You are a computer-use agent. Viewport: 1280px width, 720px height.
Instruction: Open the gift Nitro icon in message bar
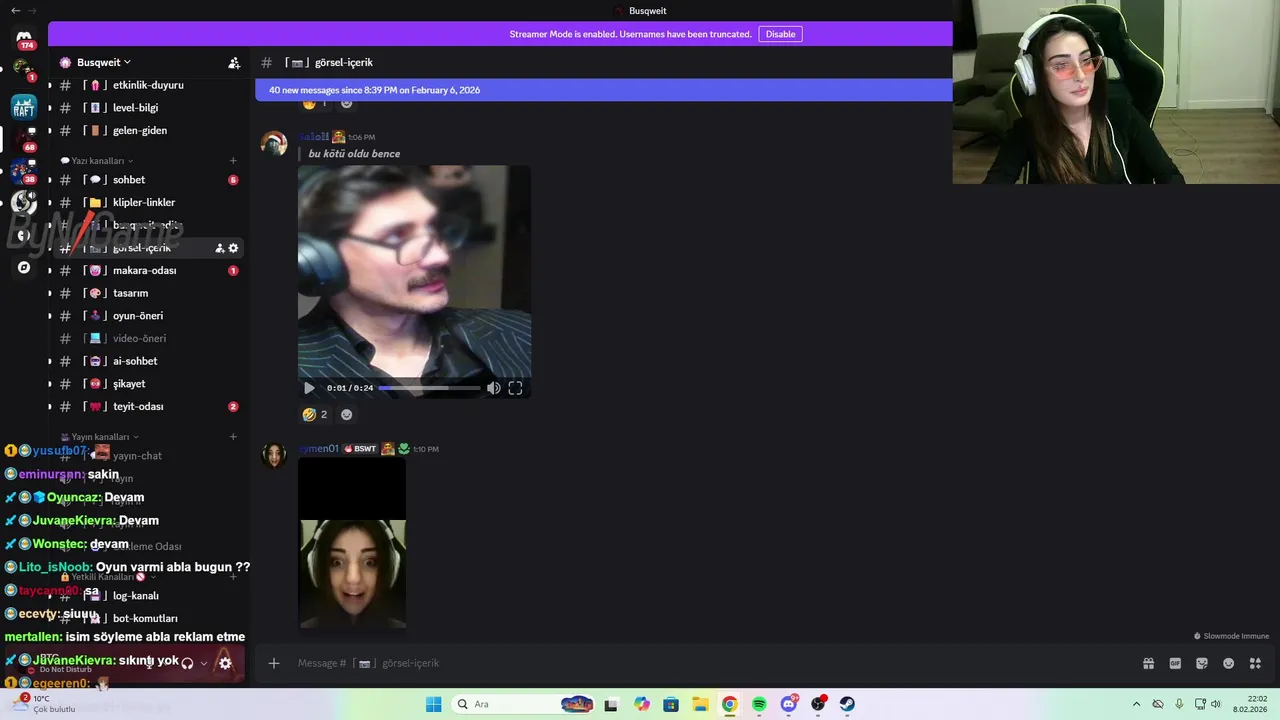point(1148,663)
